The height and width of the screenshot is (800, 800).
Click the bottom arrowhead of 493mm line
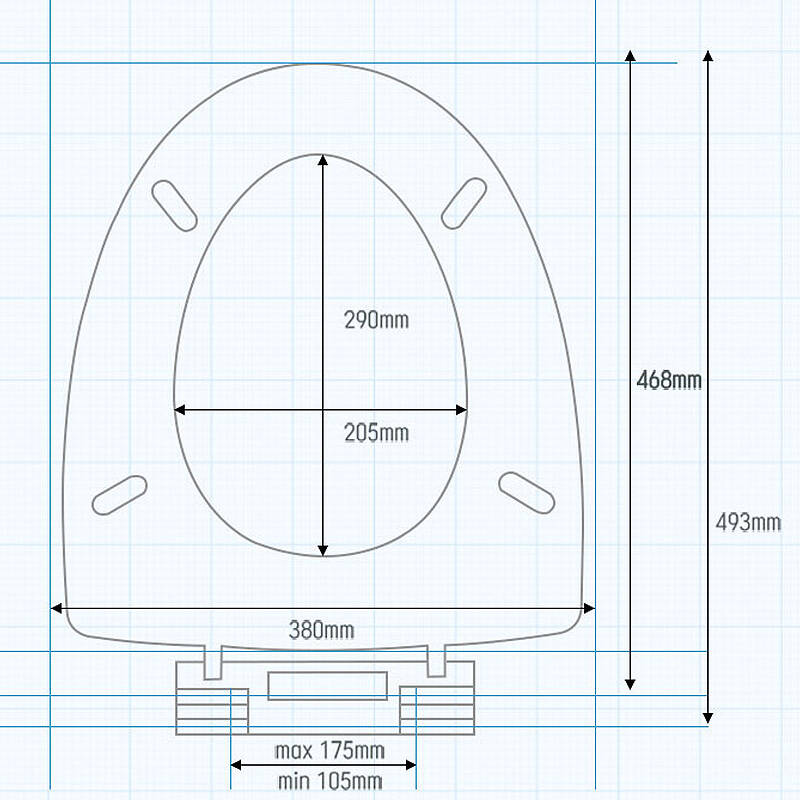708,717
